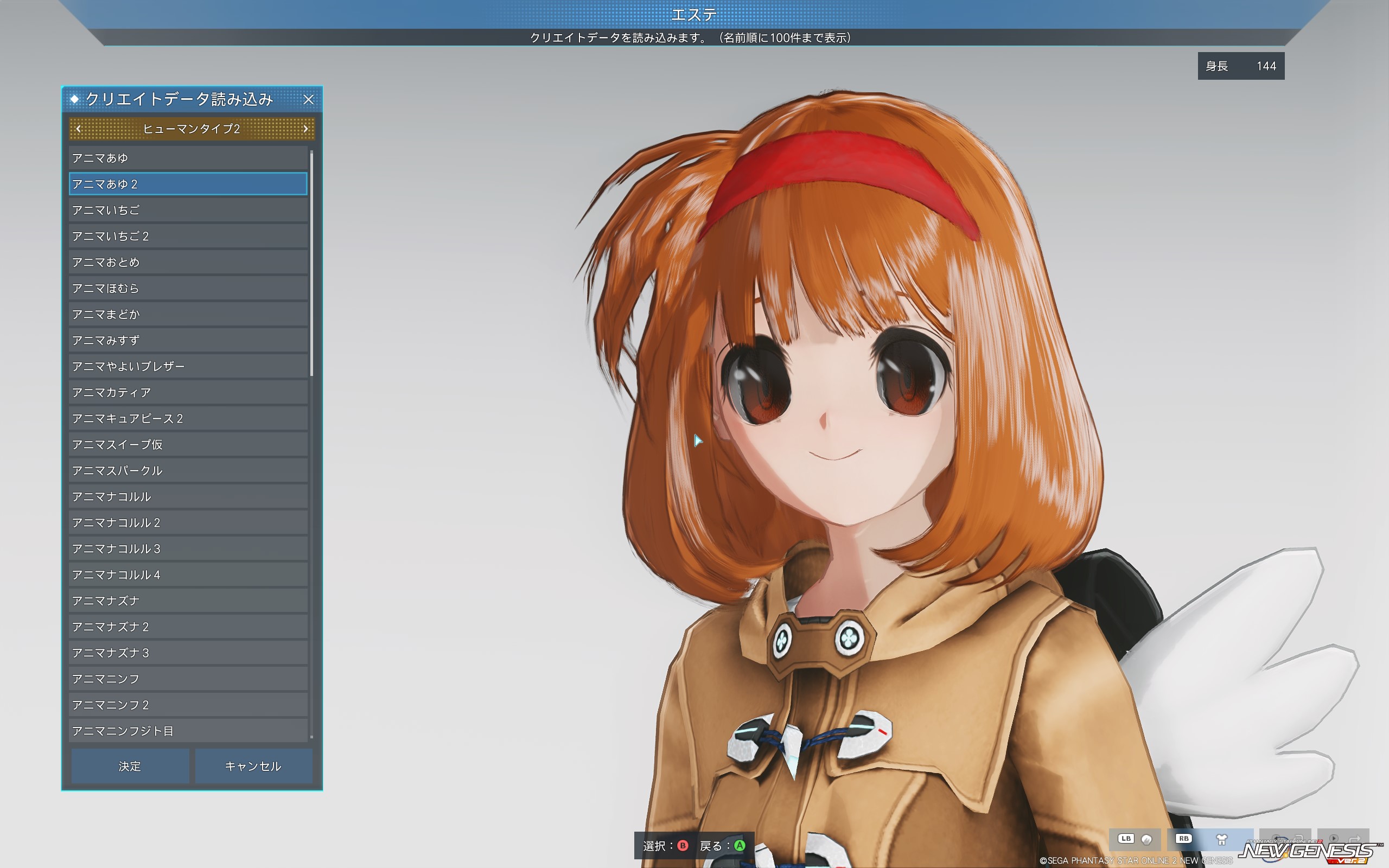1389x868 pixels.
Task: Select the アニマナズナ 3 entry
Action: 188,653
